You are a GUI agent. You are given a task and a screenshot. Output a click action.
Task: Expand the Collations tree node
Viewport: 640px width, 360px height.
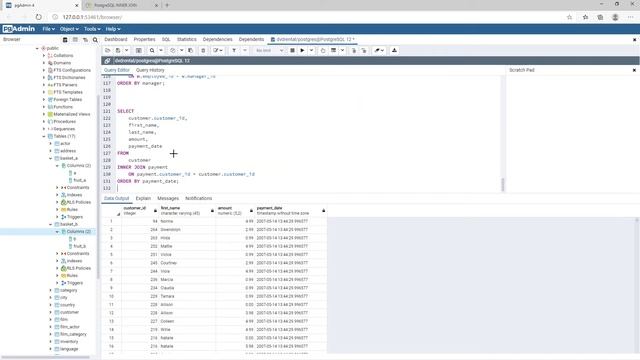click(x=44, y=56)
